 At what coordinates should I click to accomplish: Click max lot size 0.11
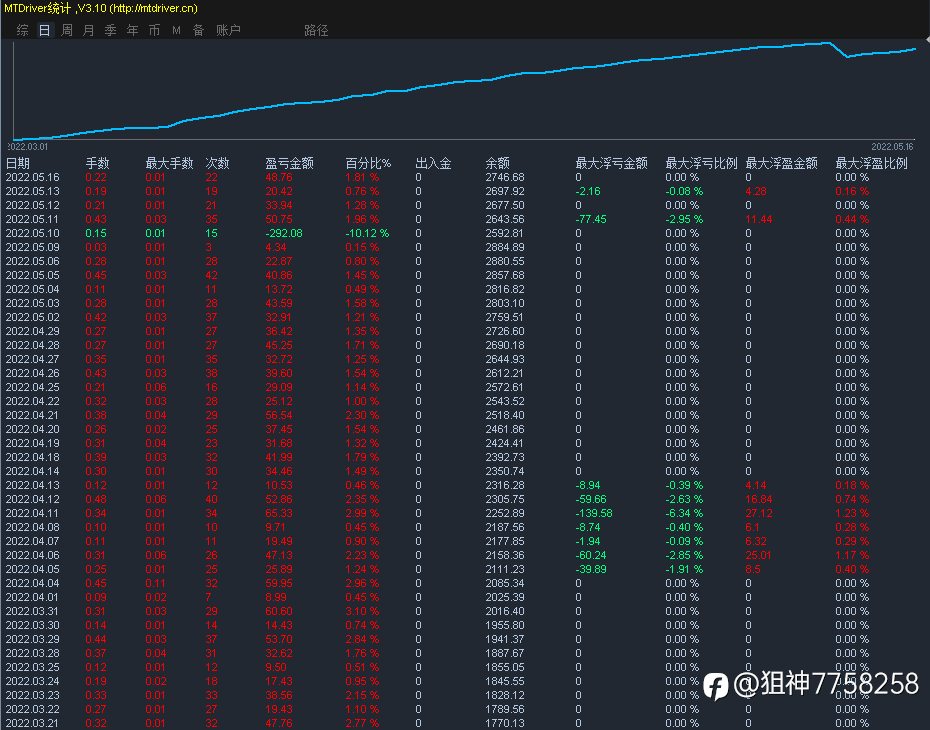coord(155,584)
